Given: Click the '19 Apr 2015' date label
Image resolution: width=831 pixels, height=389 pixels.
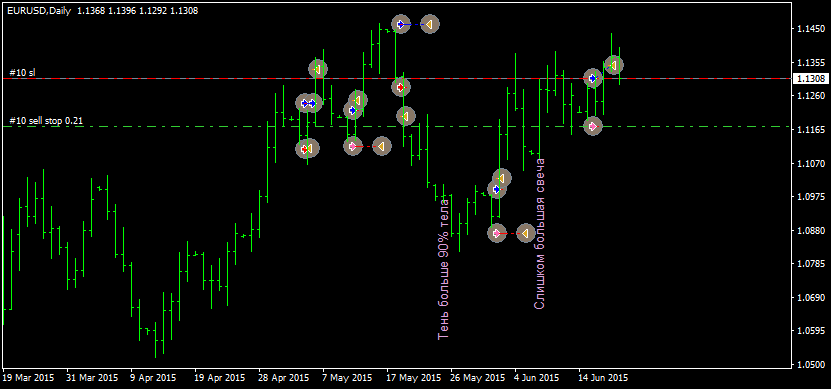Looking at the screenshot, I should pyautogui.click(x=220, y=378).
